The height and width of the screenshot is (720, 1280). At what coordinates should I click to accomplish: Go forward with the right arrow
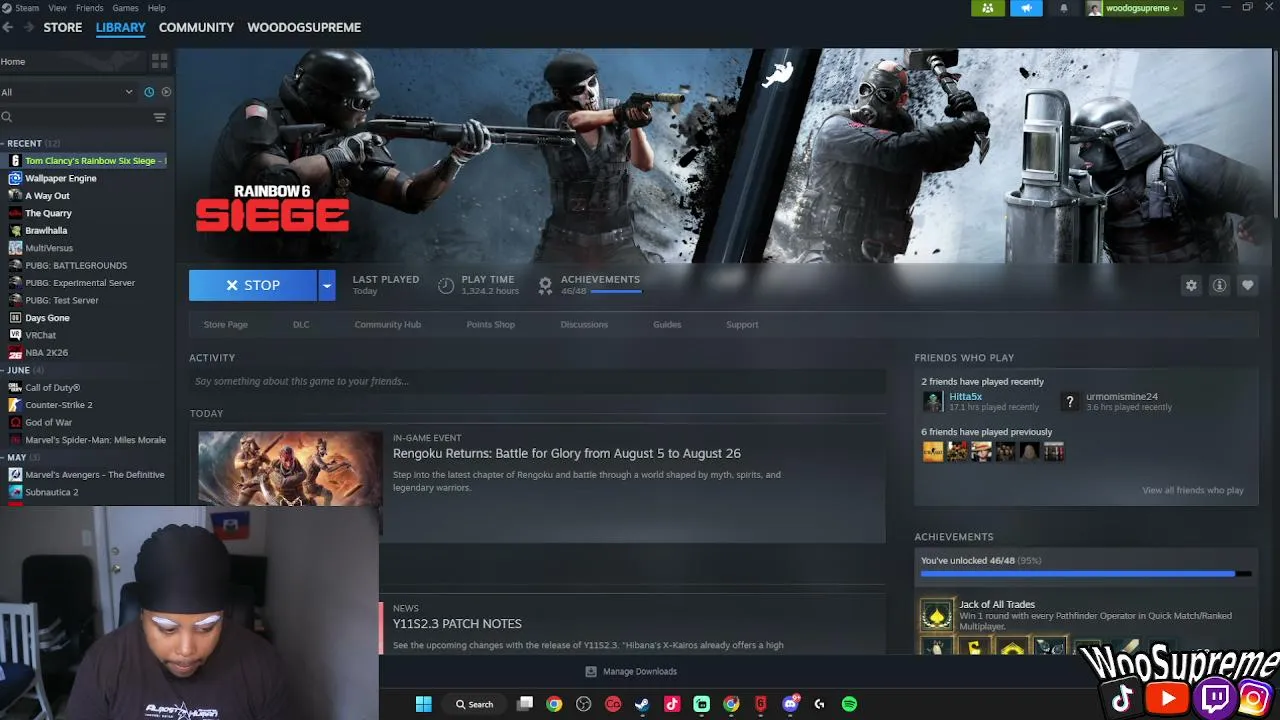[x=28, y=27]
